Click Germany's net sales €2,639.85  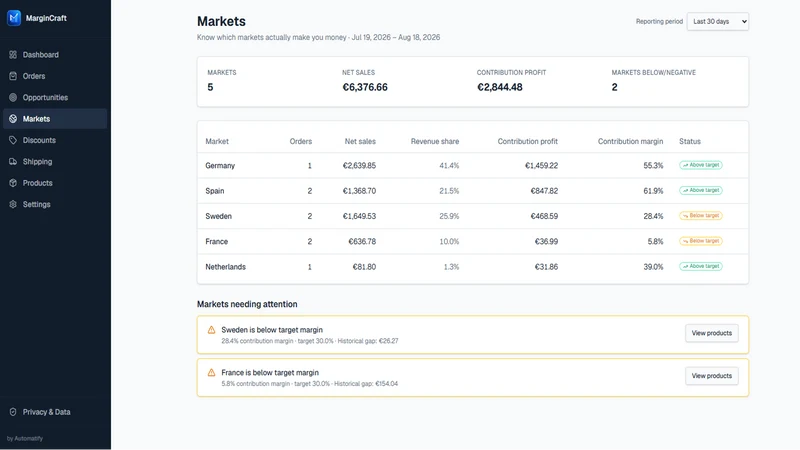[359, 166]
